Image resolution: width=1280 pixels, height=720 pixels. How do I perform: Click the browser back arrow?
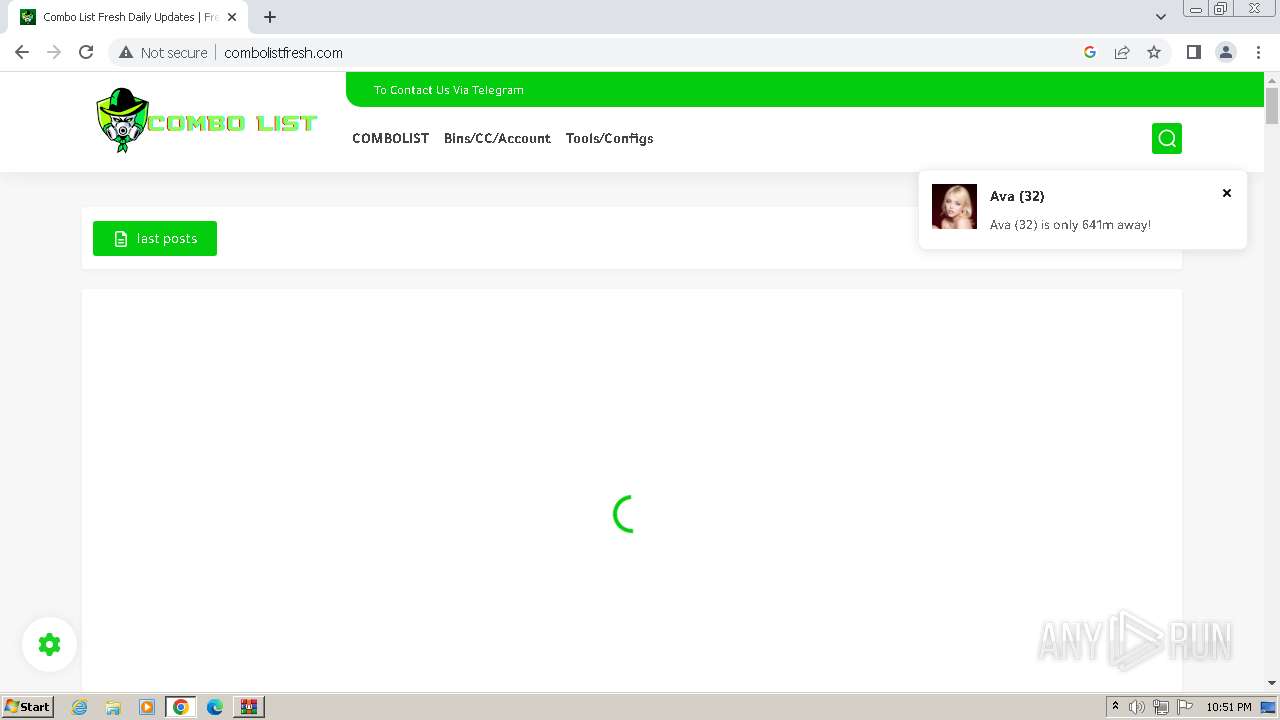point(22,52)
